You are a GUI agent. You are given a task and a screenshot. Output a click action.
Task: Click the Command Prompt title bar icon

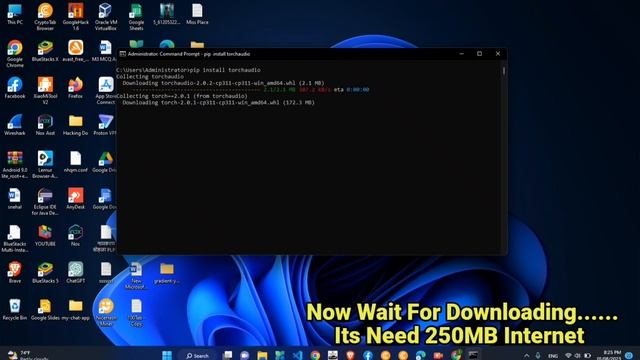point(123,54)
